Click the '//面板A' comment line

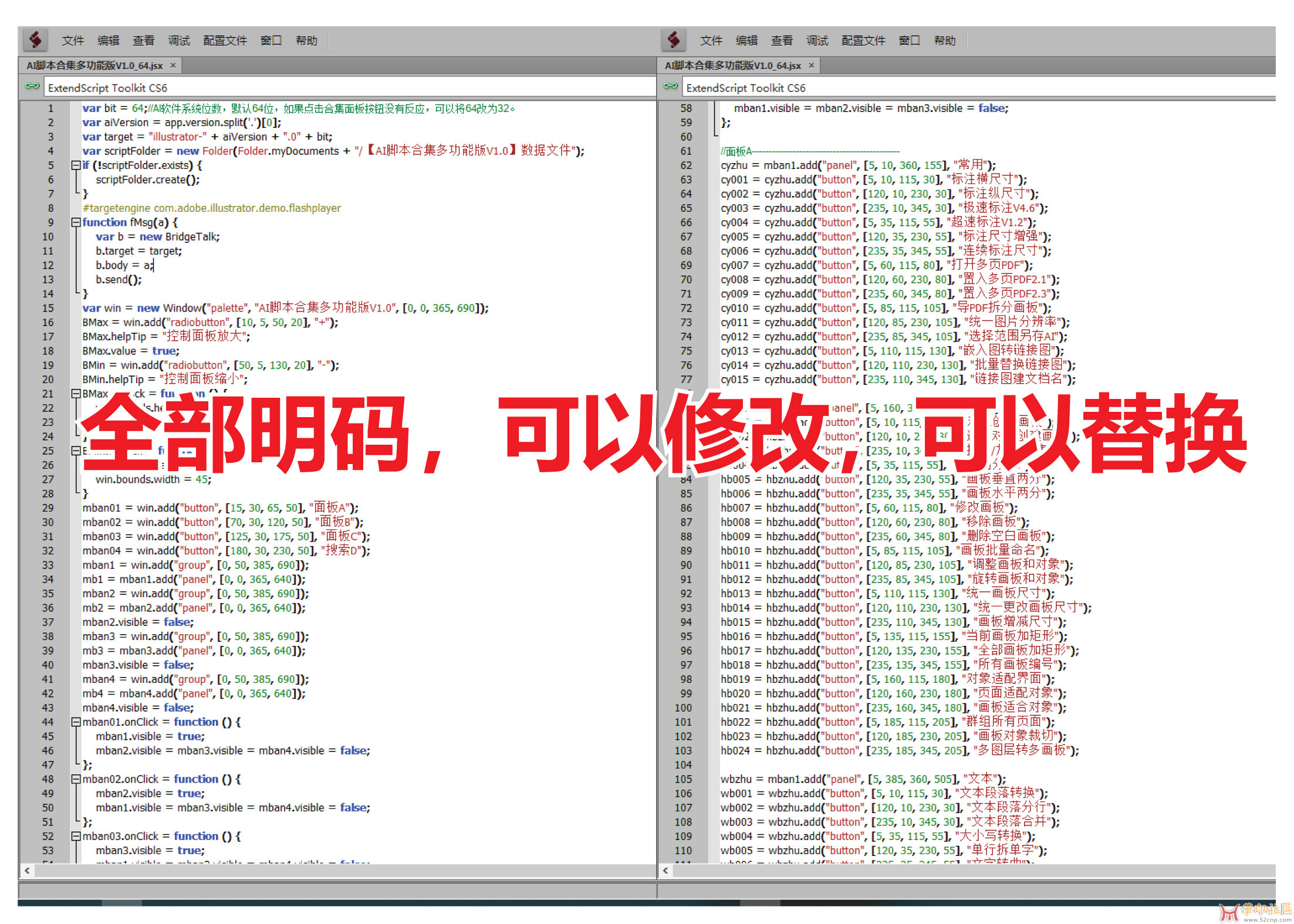[810, 151]
